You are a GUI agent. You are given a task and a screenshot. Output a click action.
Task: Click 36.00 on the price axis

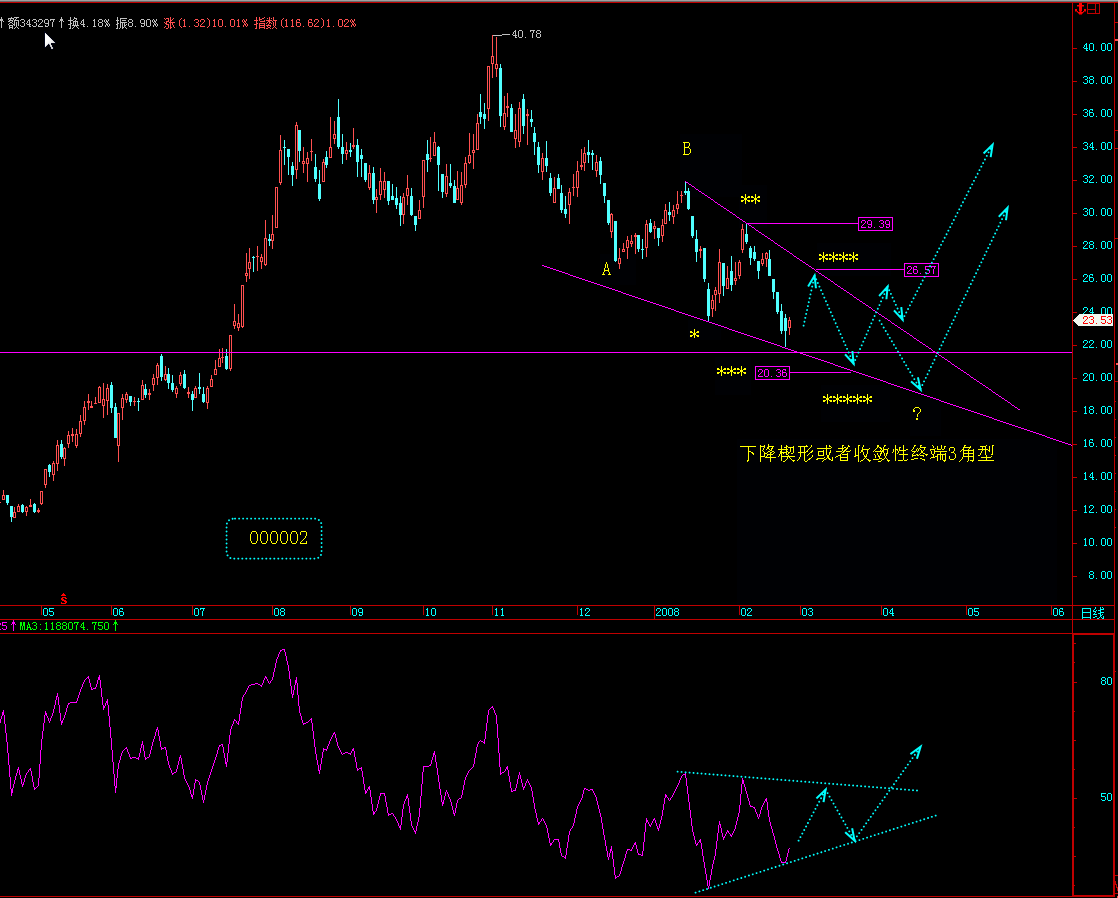point(1097,113)
